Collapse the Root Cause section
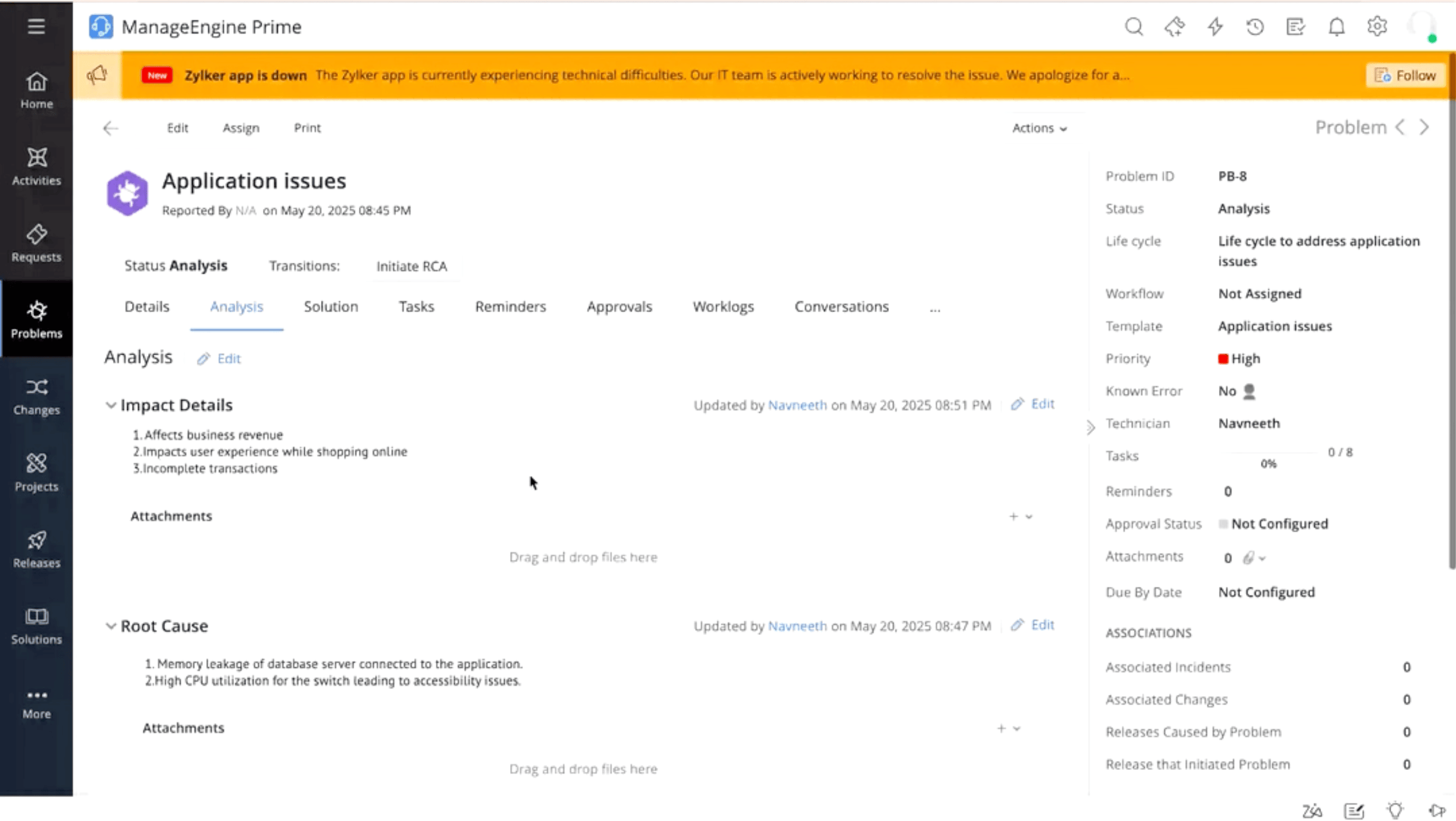1456x821 pixels. pos(110,627)
